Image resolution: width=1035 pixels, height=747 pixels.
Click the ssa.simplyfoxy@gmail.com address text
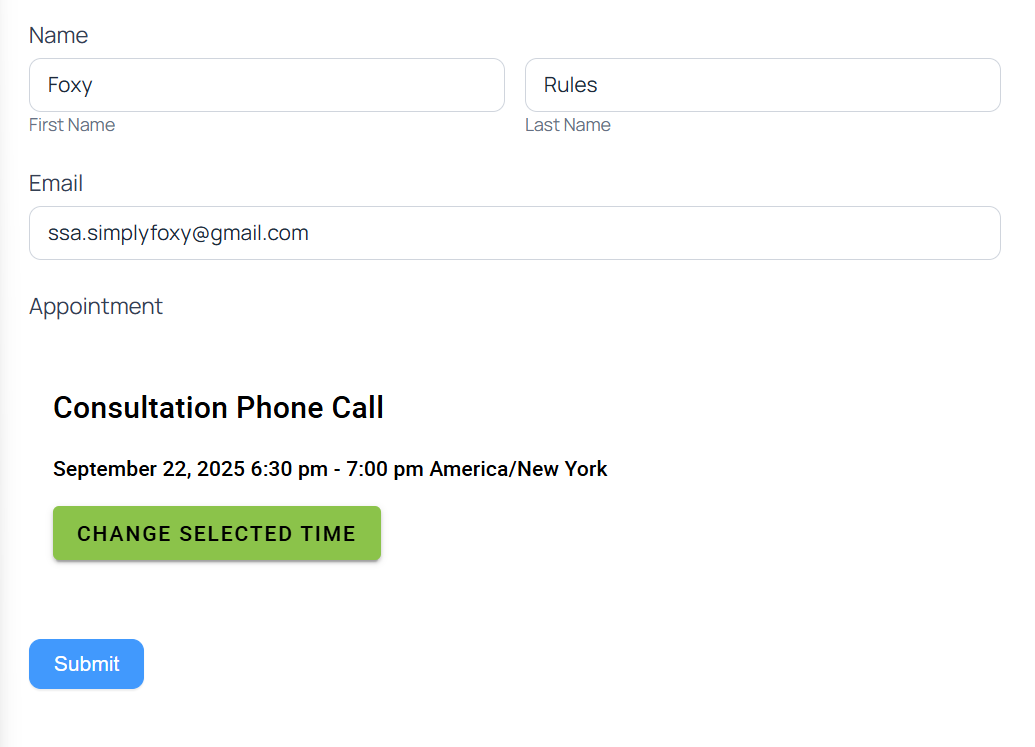178,233
